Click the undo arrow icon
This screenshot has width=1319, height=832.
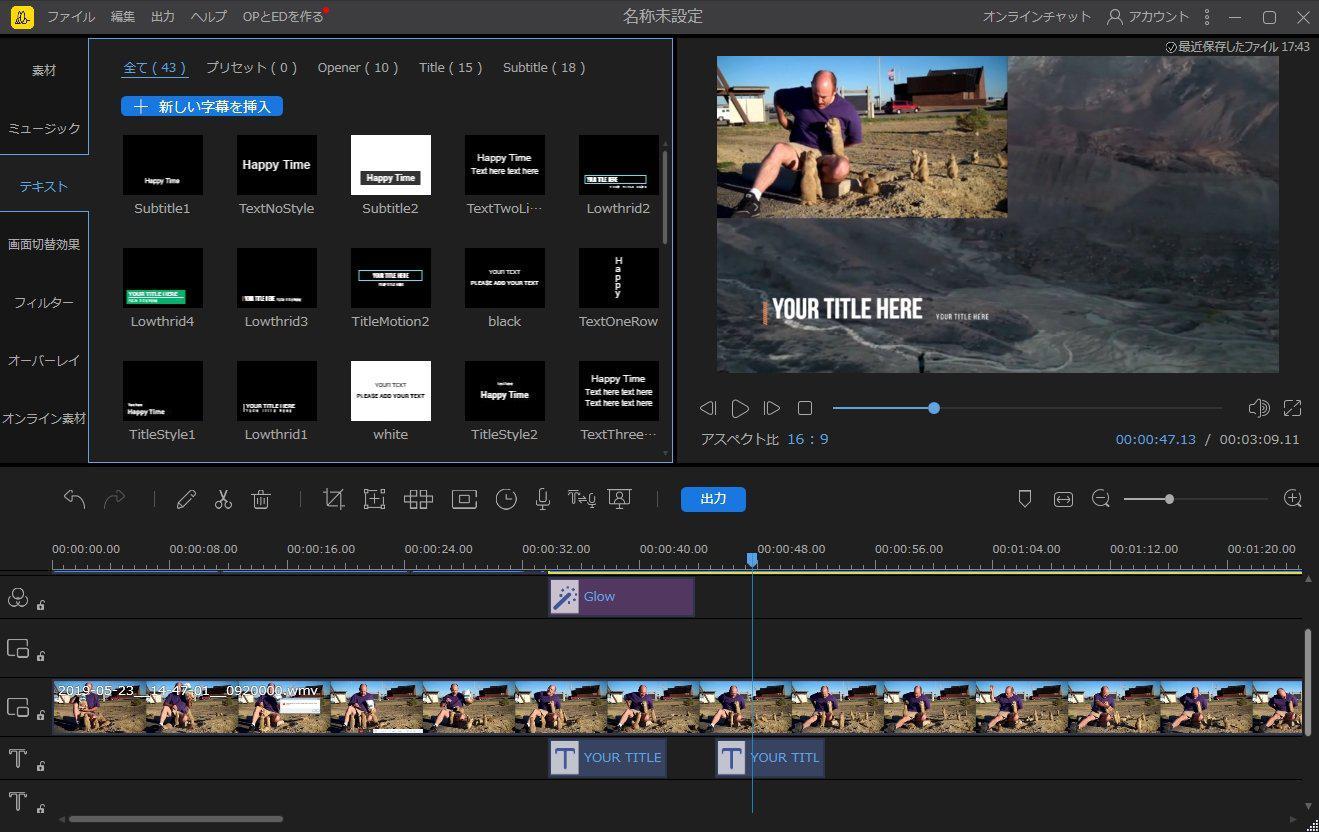pyautogui.click(x=74, y=499)
